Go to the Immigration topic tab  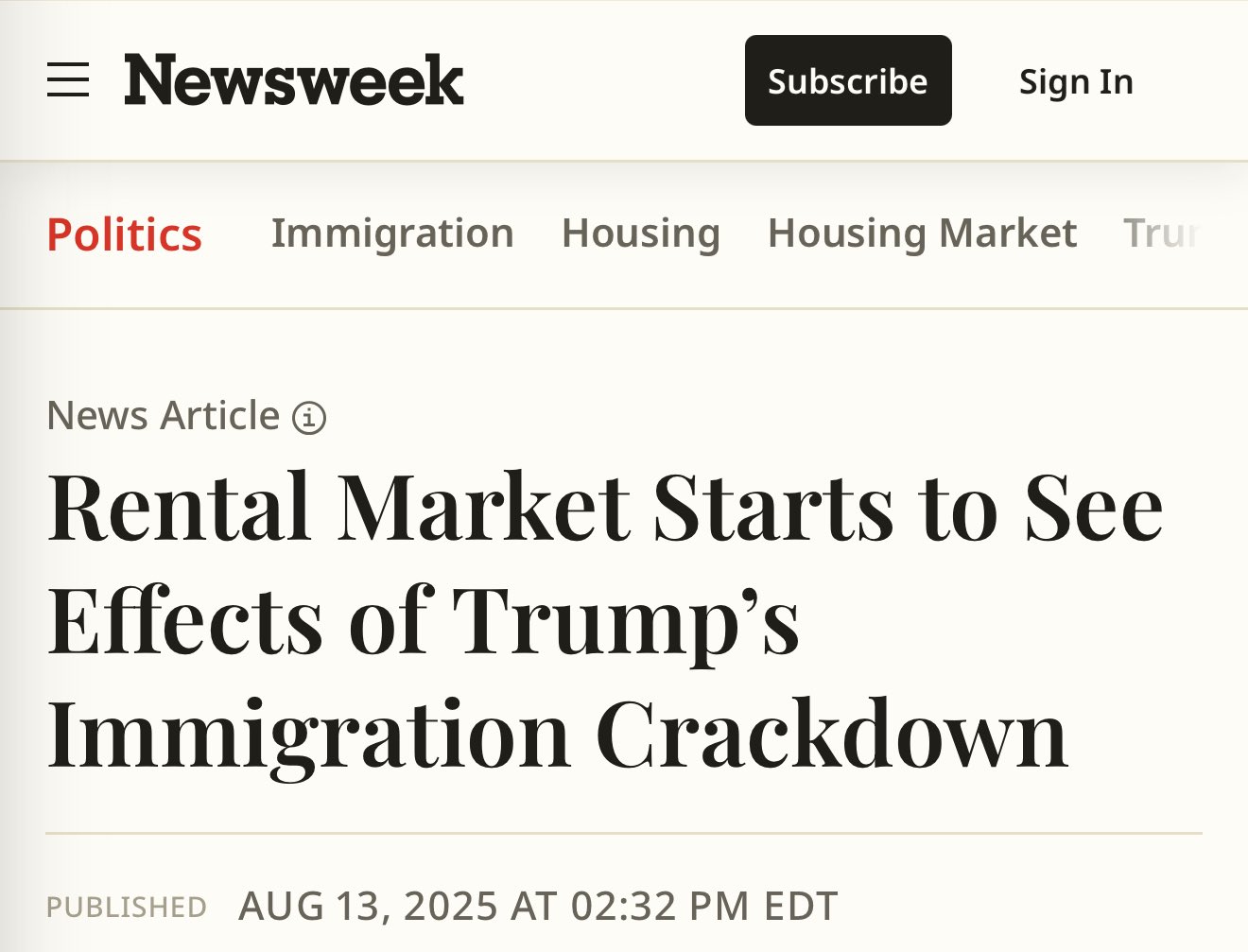[392, 234]
